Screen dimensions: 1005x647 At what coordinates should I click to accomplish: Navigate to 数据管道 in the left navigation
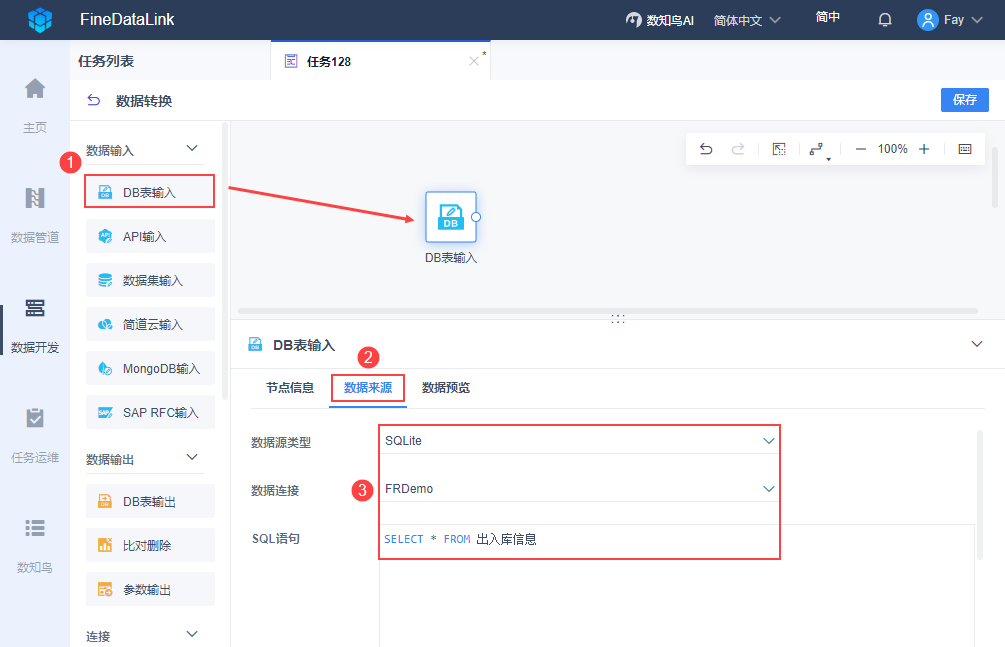[x=34, y=215]
